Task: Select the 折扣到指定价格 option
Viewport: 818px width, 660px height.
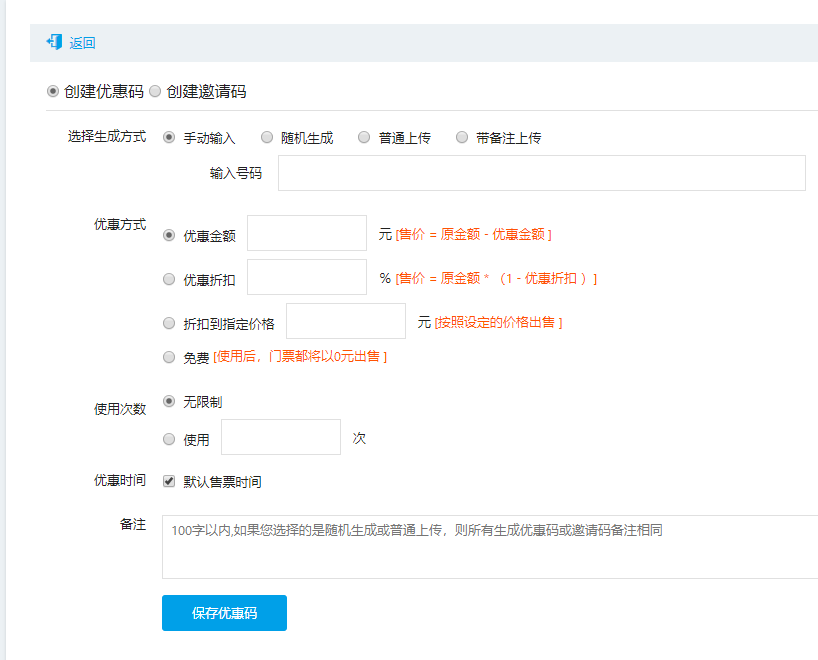Action: click(x=169, y=323)
